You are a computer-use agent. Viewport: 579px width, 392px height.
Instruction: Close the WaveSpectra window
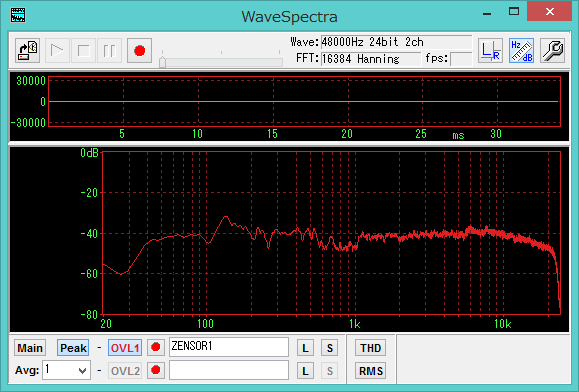(x=549, y=12)
